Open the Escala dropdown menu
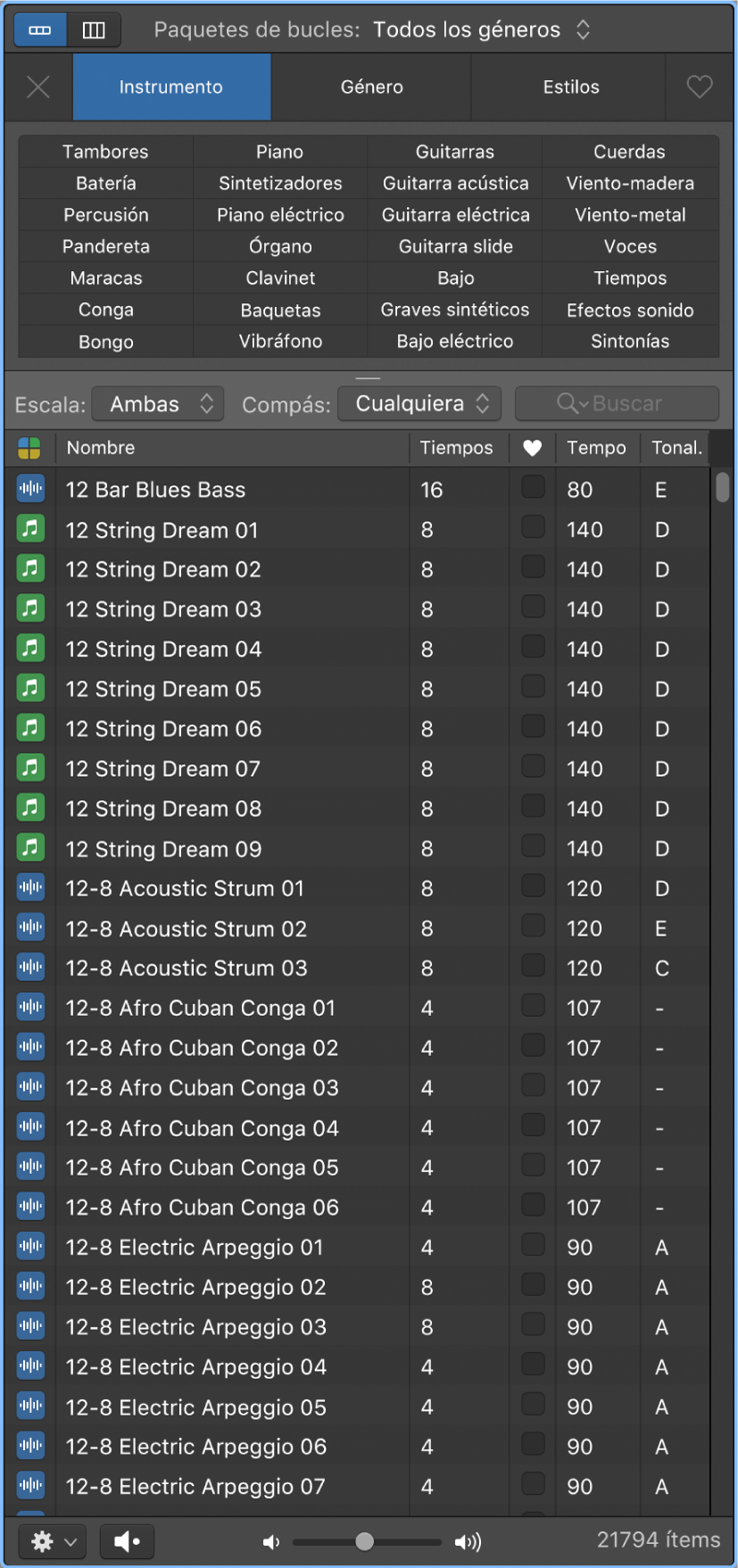The width and height of the screenshot is (738, 1568). point(158,404)
